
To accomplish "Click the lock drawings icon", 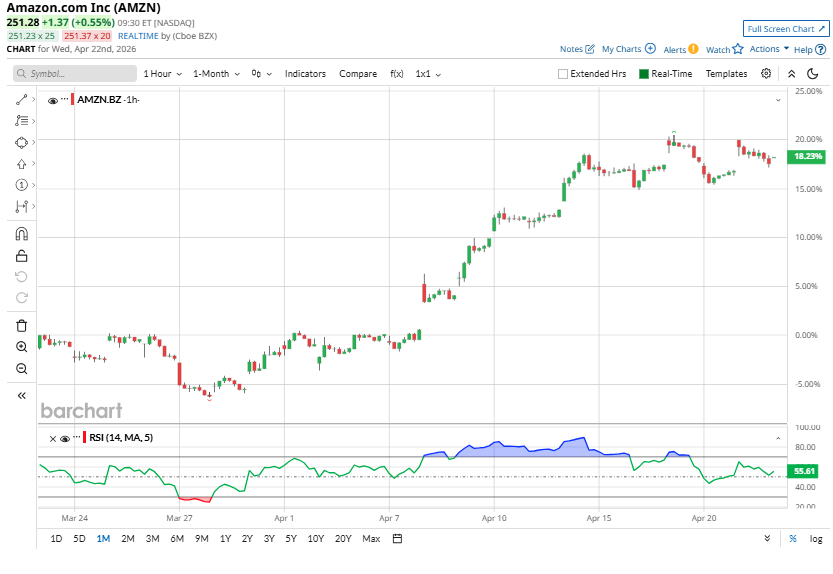I will click(21, 256).
